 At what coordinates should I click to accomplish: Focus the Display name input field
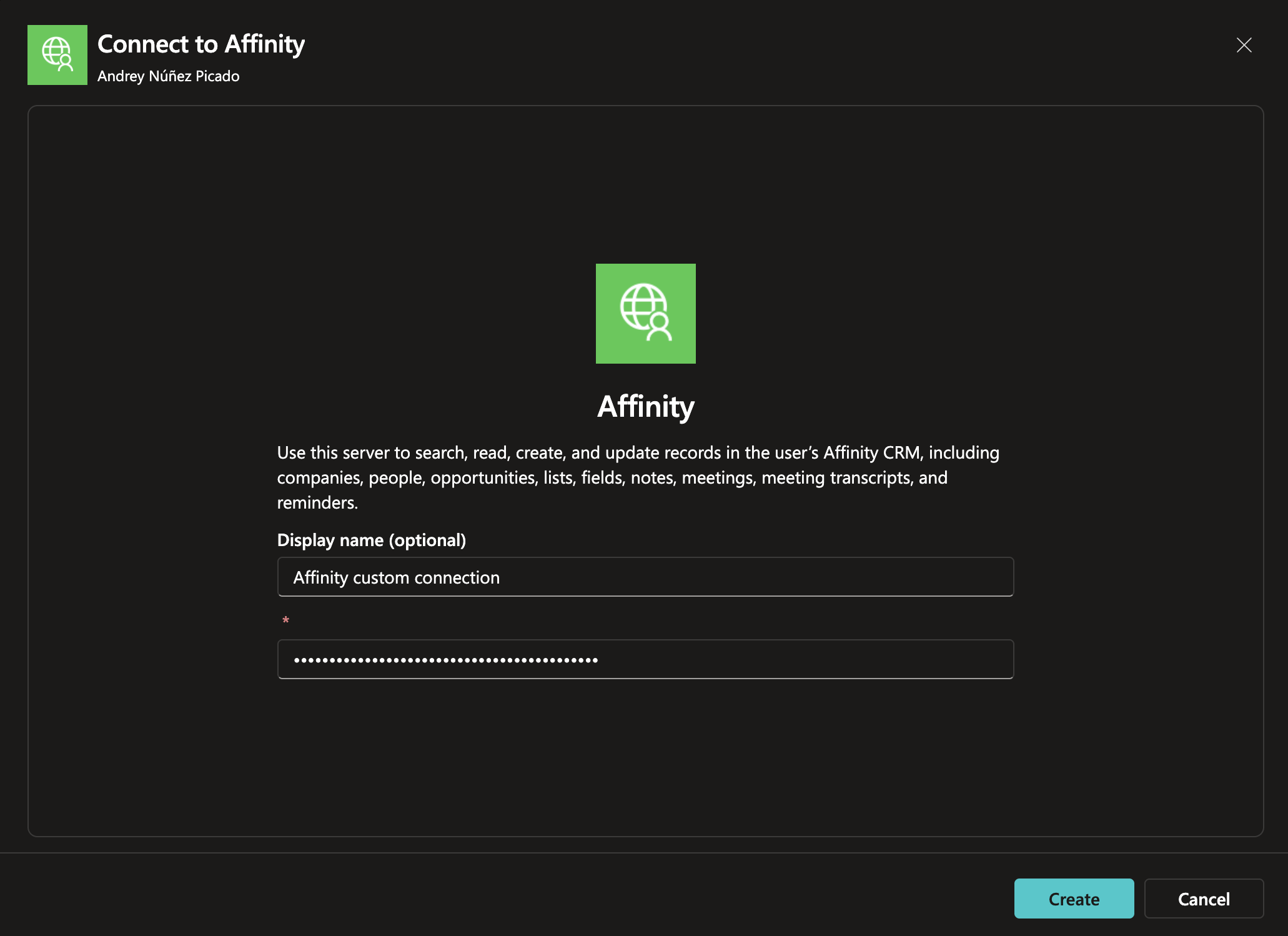point(645,577)
